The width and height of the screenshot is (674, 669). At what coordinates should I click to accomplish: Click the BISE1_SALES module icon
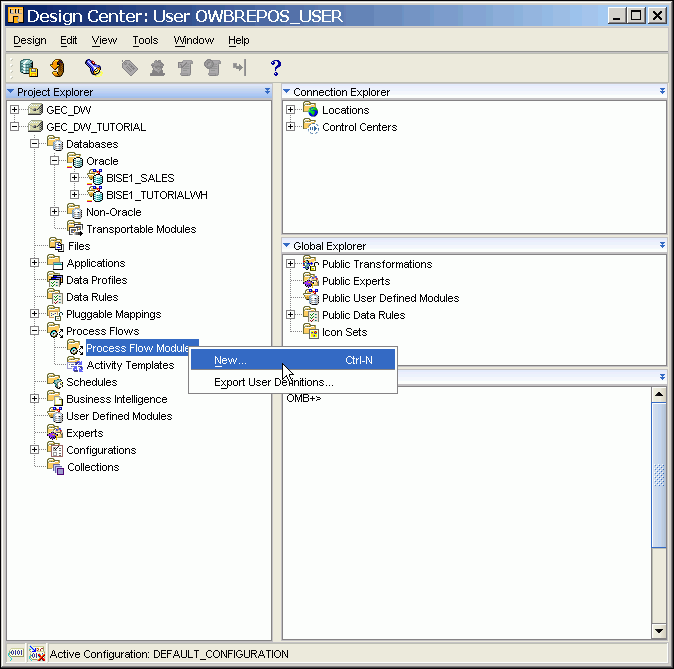coord(95,178)
